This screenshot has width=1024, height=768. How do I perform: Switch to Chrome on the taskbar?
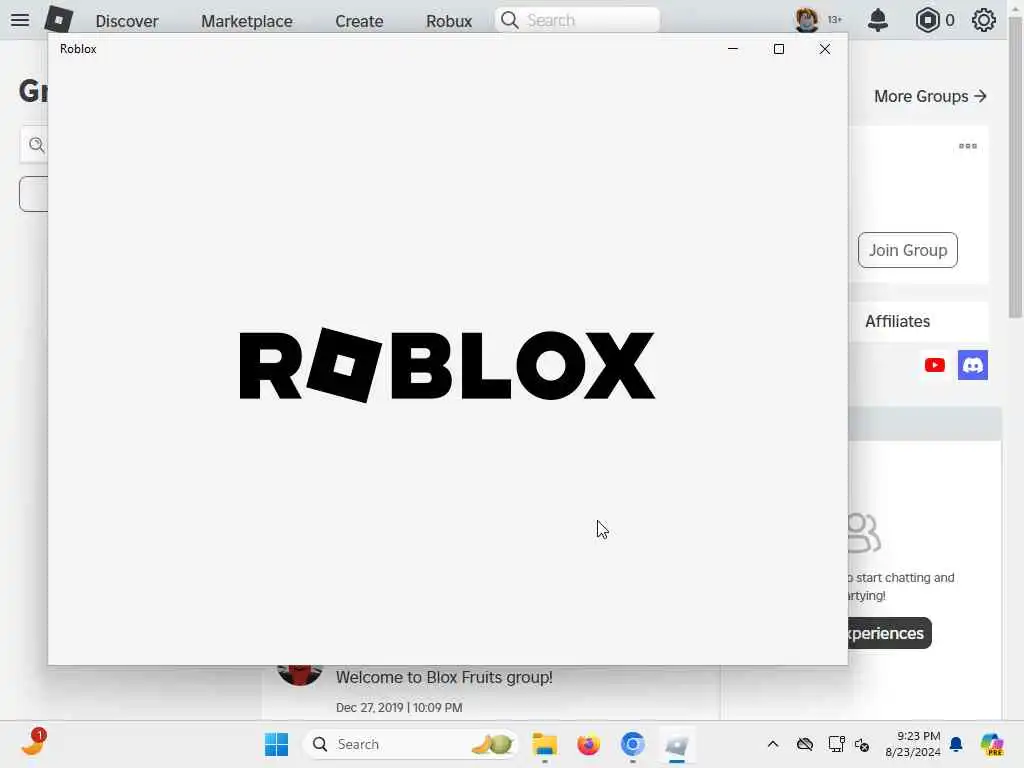coord(633,744)
